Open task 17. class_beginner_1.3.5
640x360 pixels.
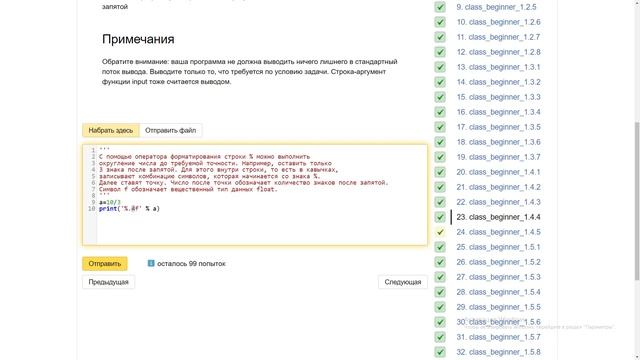pyautogui.click(x=498, y=127)
